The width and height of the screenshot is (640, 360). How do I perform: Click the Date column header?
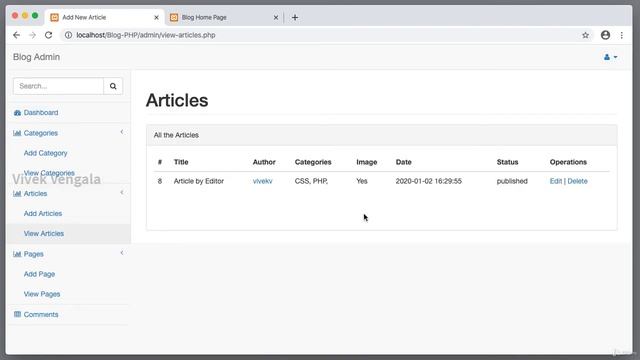point(404,162)
